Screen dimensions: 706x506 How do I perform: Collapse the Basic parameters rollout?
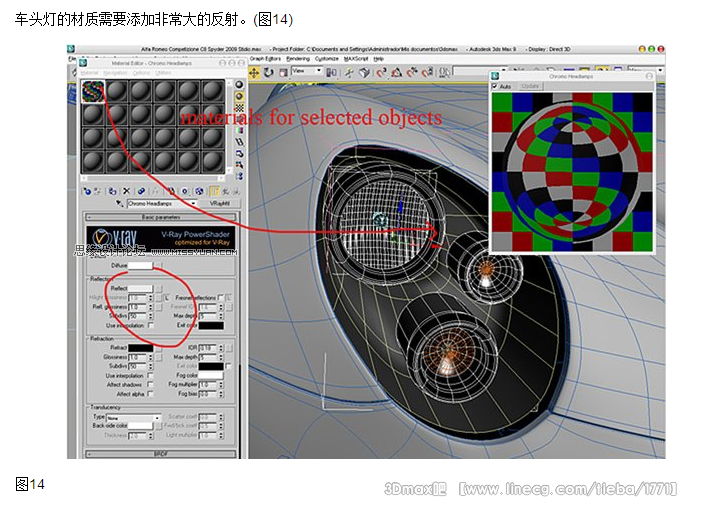coord(161,217)
